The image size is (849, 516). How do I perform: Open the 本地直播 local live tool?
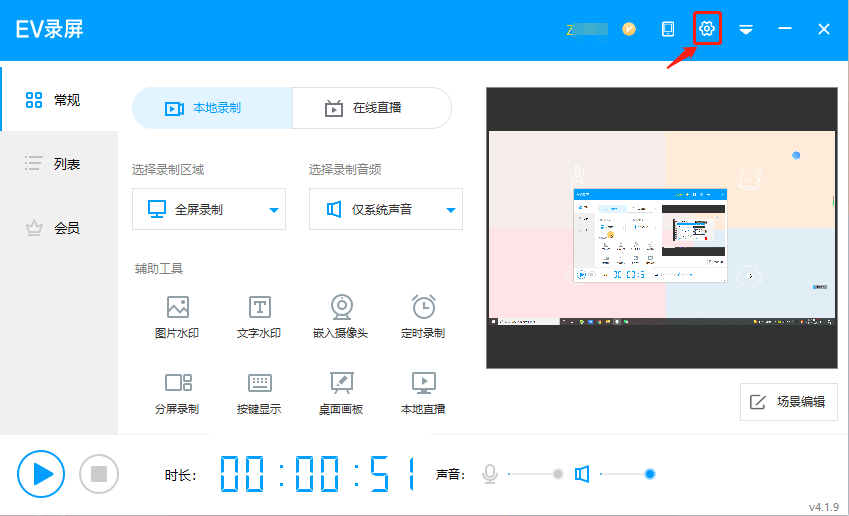pos(423,394)
